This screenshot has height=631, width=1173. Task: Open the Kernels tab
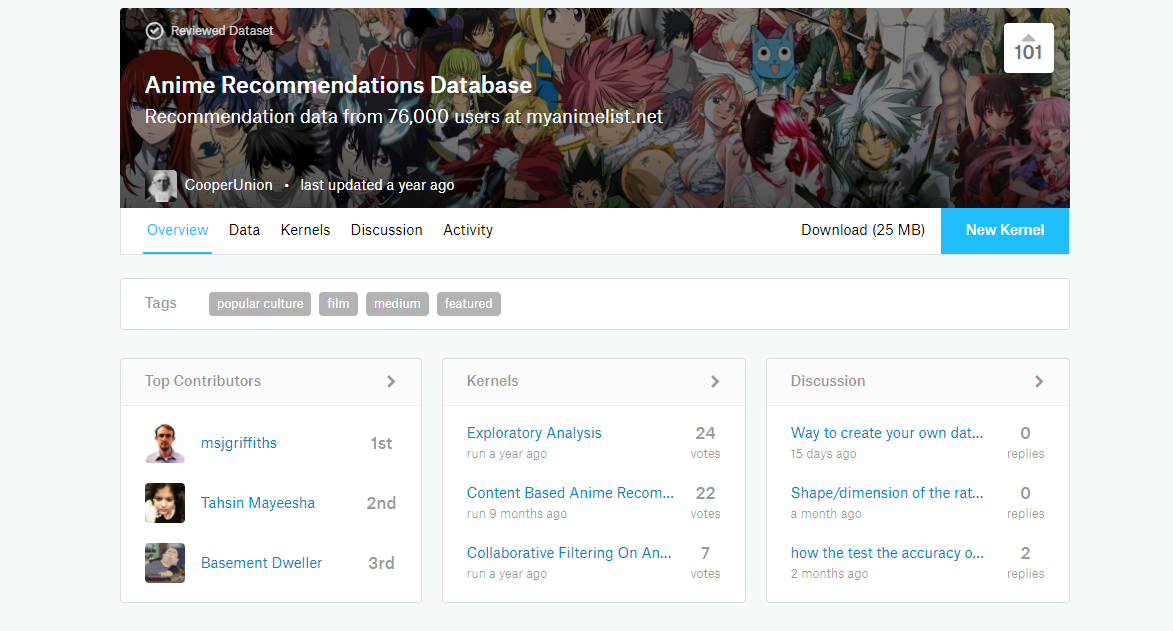click(305, 230)
